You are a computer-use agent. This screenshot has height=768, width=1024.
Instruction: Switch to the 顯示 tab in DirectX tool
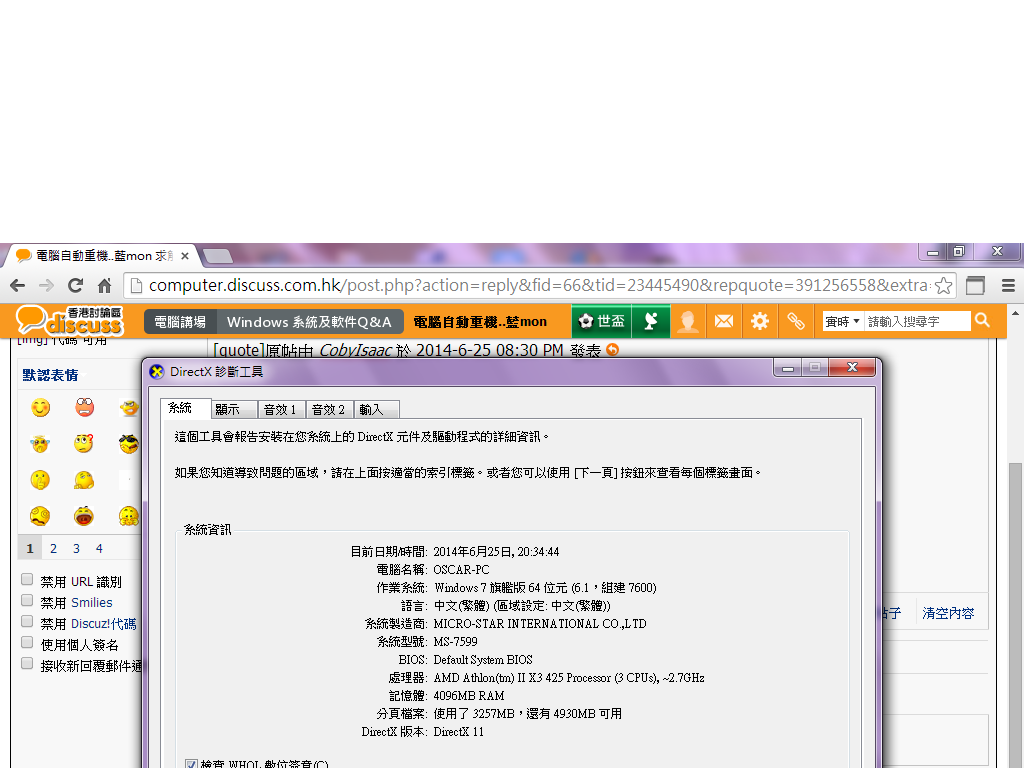[x=234, y=409]
